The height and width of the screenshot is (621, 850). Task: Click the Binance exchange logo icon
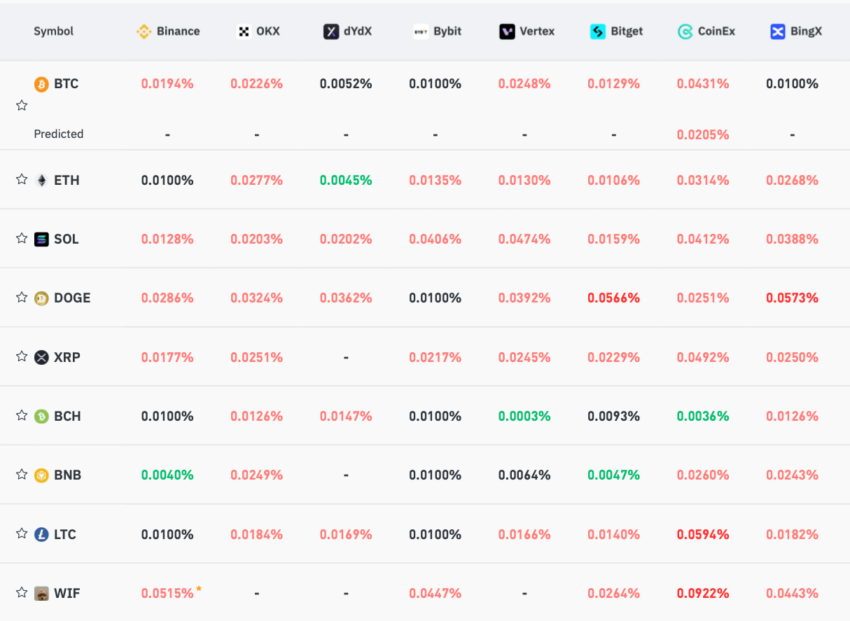coord(144,31)
